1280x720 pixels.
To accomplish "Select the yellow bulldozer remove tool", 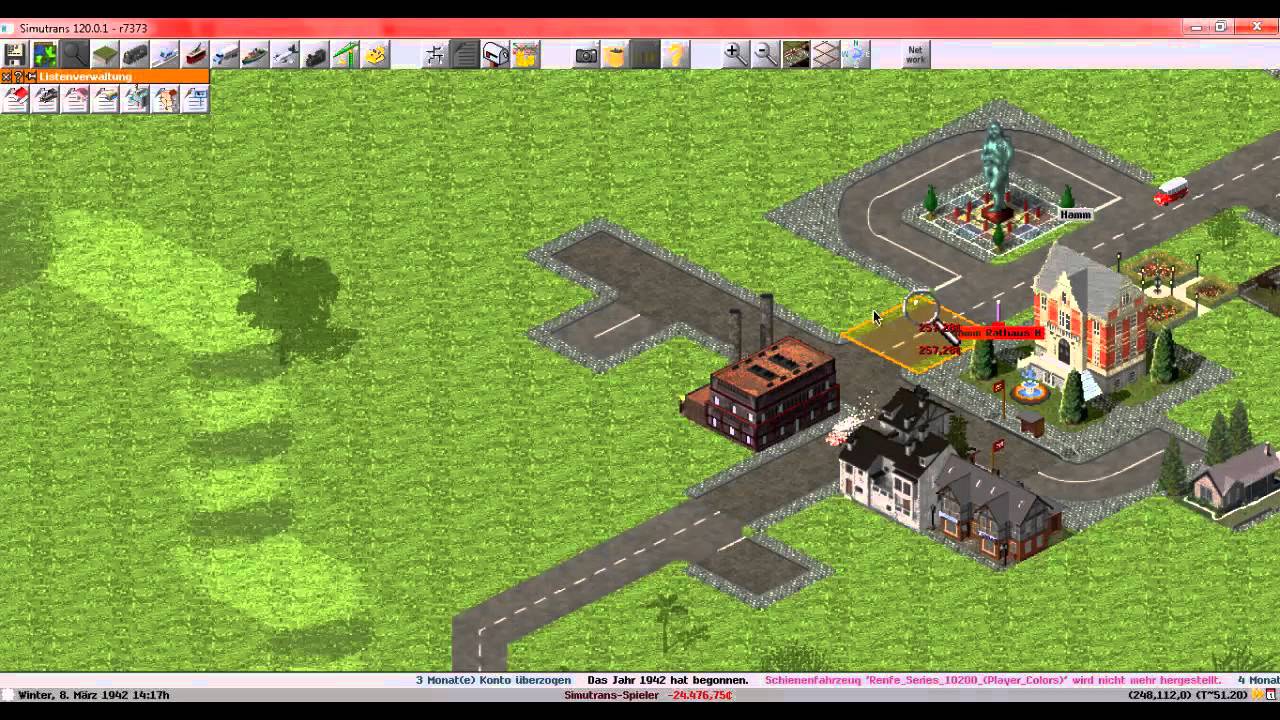I will point(375,54).
